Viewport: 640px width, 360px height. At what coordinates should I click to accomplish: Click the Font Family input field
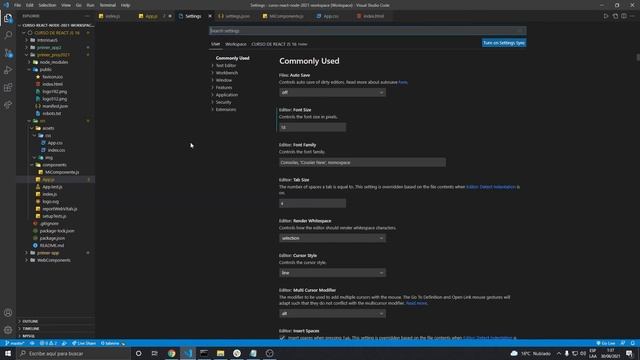[362, 162]
